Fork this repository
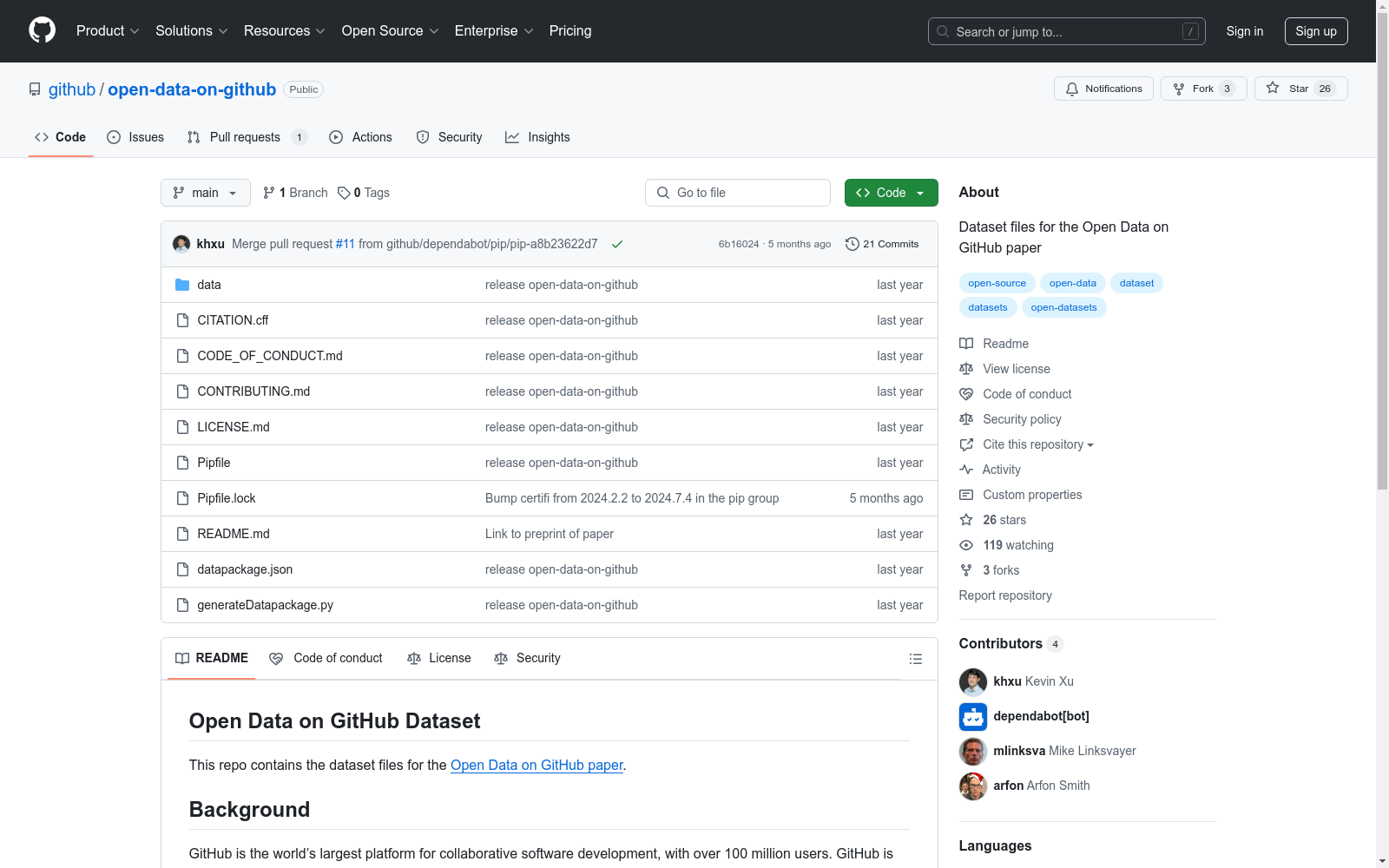This screenshot has height=868, width=1389. tap(1203, 89)
